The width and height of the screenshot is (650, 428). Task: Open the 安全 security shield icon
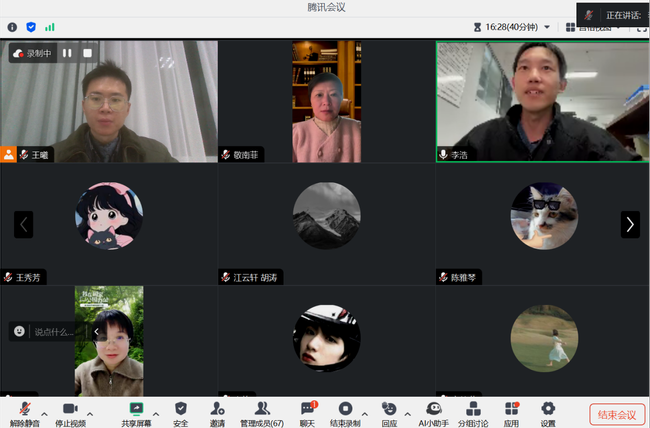click(180, 410)
